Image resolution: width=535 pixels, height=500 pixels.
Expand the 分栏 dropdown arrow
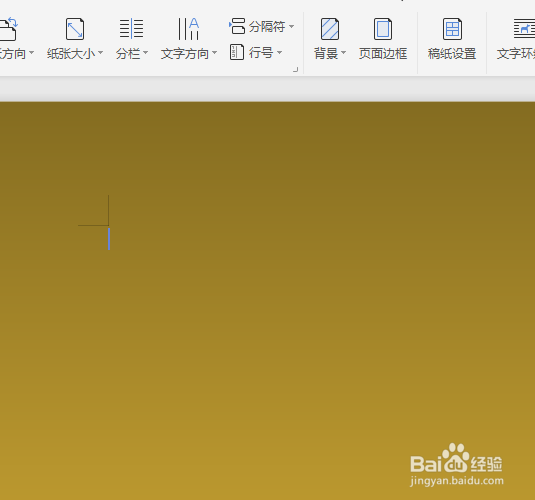coord(145,53)
